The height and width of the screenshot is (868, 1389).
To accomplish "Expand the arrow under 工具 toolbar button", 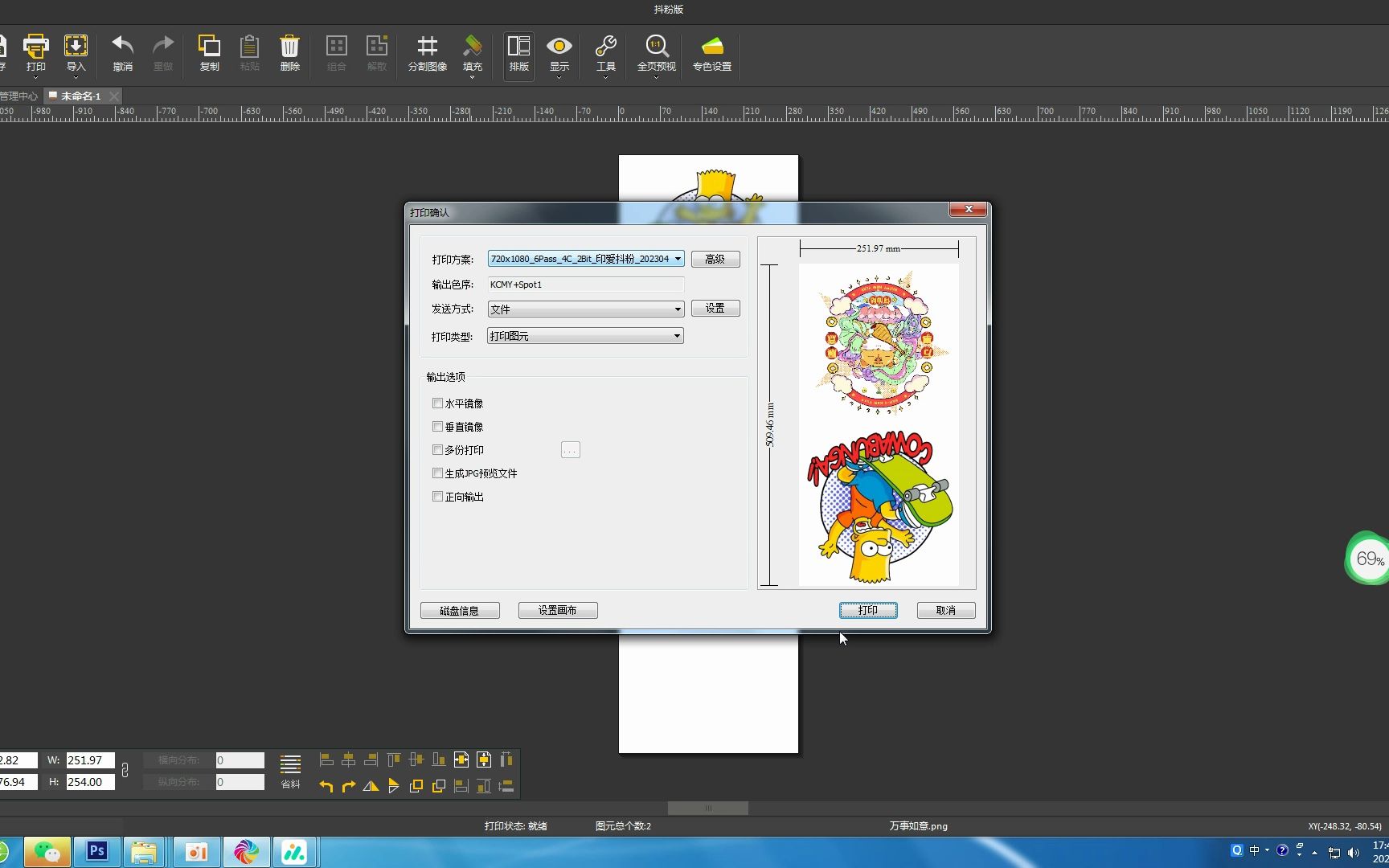I will click(x=606, y=77).
